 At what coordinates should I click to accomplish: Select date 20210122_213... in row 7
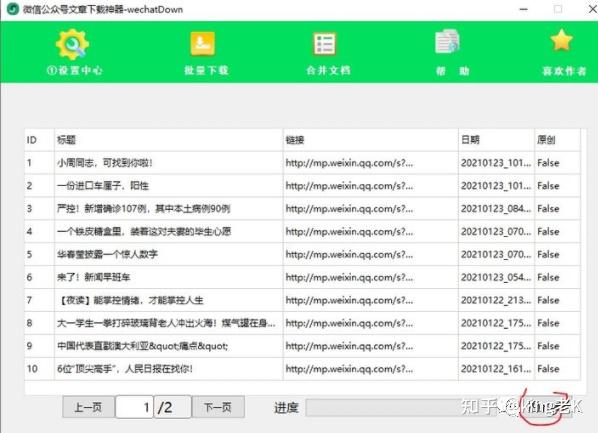pyautogui.click(x=496, y=300)
